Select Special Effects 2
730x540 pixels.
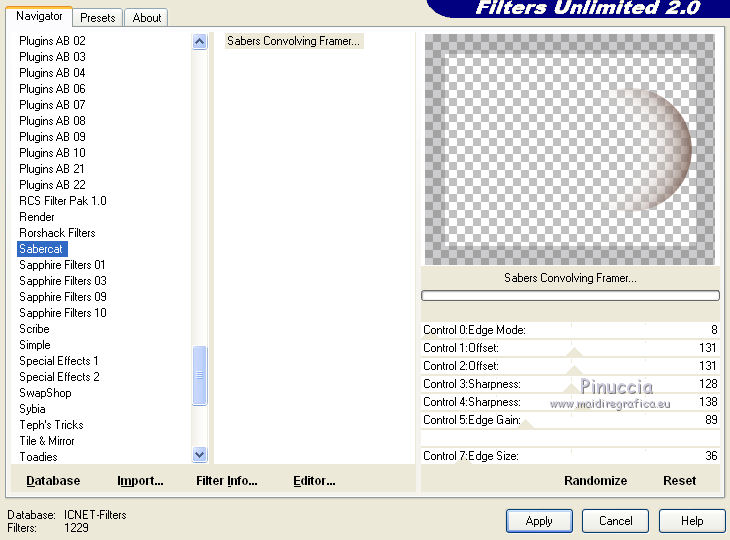coord(59,377)
